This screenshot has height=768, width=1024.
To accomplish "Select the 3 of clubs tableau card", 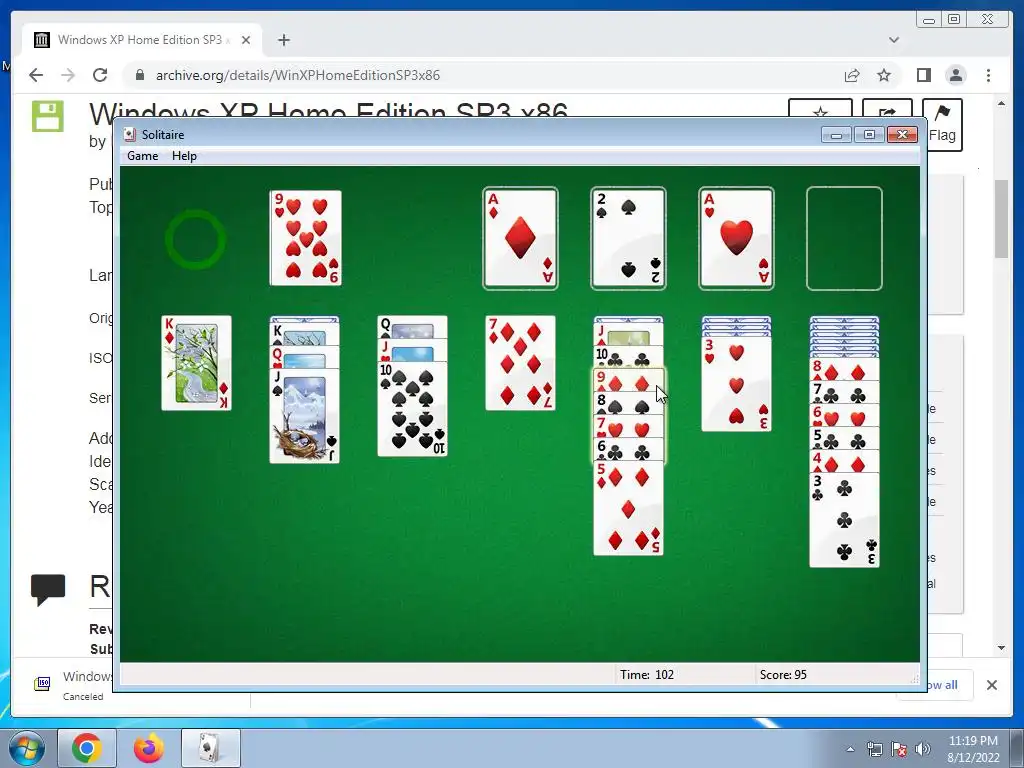I will [844, 519].
